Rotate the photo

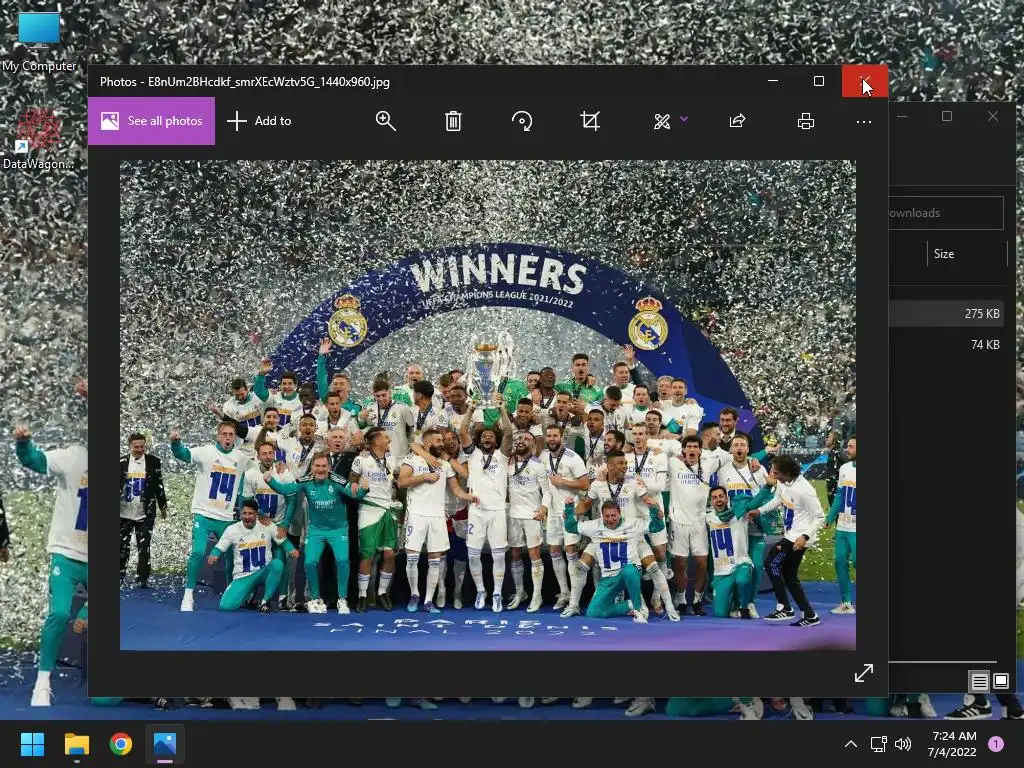pyautogui.click(x=522, y=121)
